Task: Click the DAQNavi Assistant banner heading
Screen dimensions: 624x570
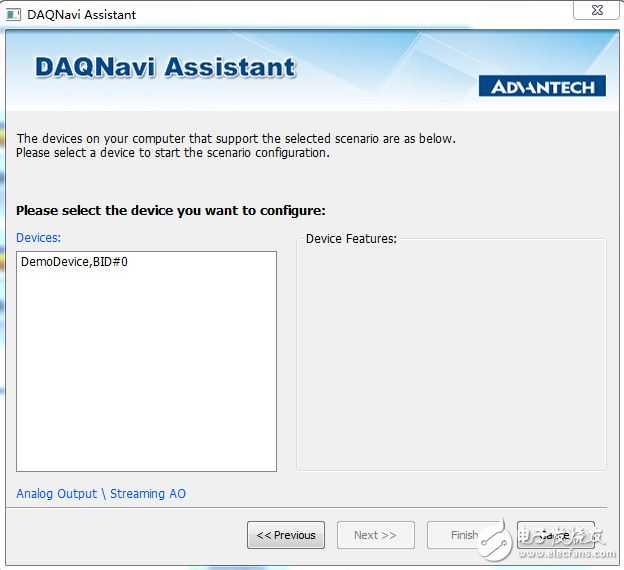Action: pos(165,67)
